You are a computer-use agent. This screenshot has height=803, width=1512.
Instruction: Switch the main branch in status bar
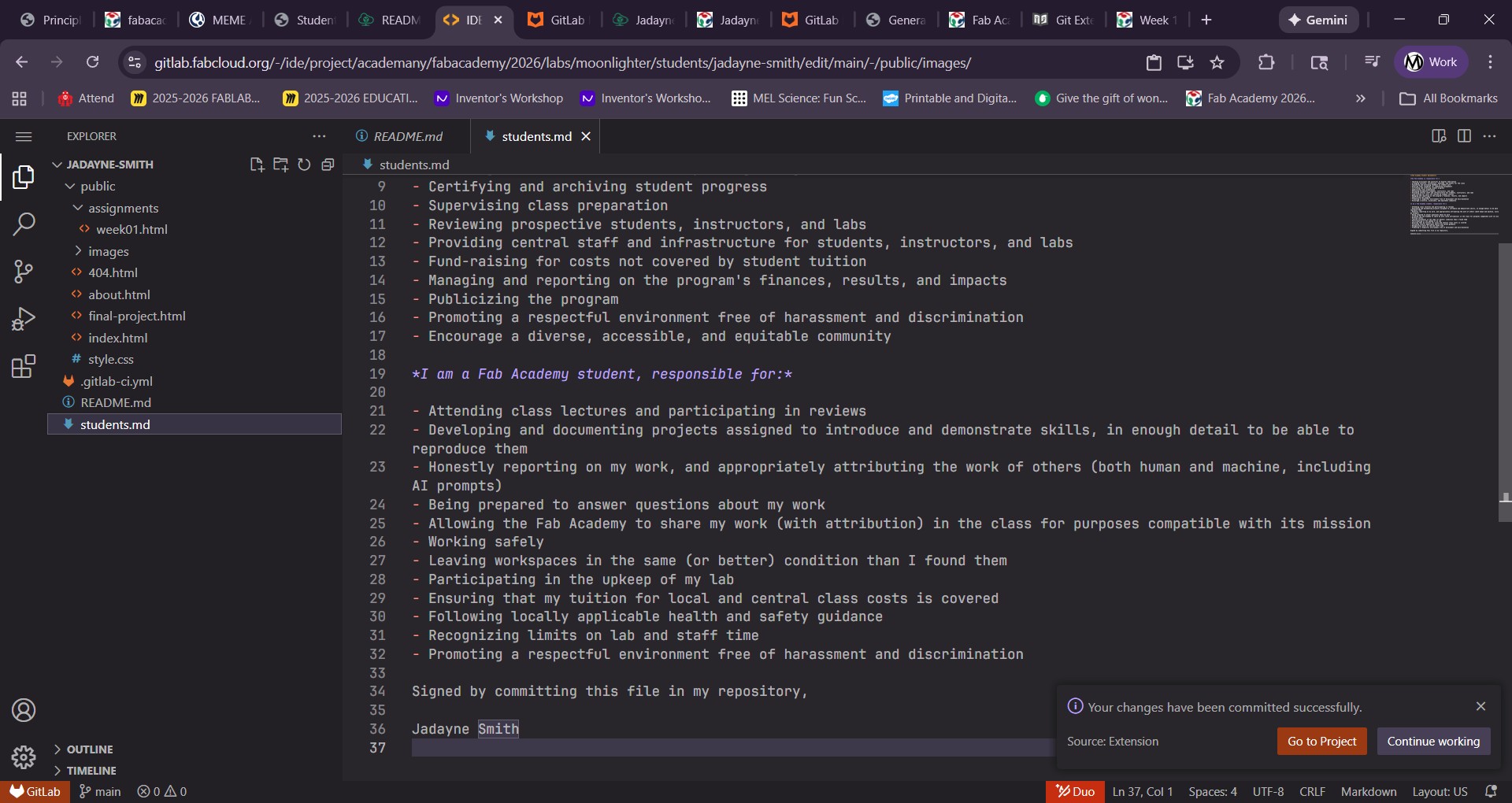tap(100, 791)
